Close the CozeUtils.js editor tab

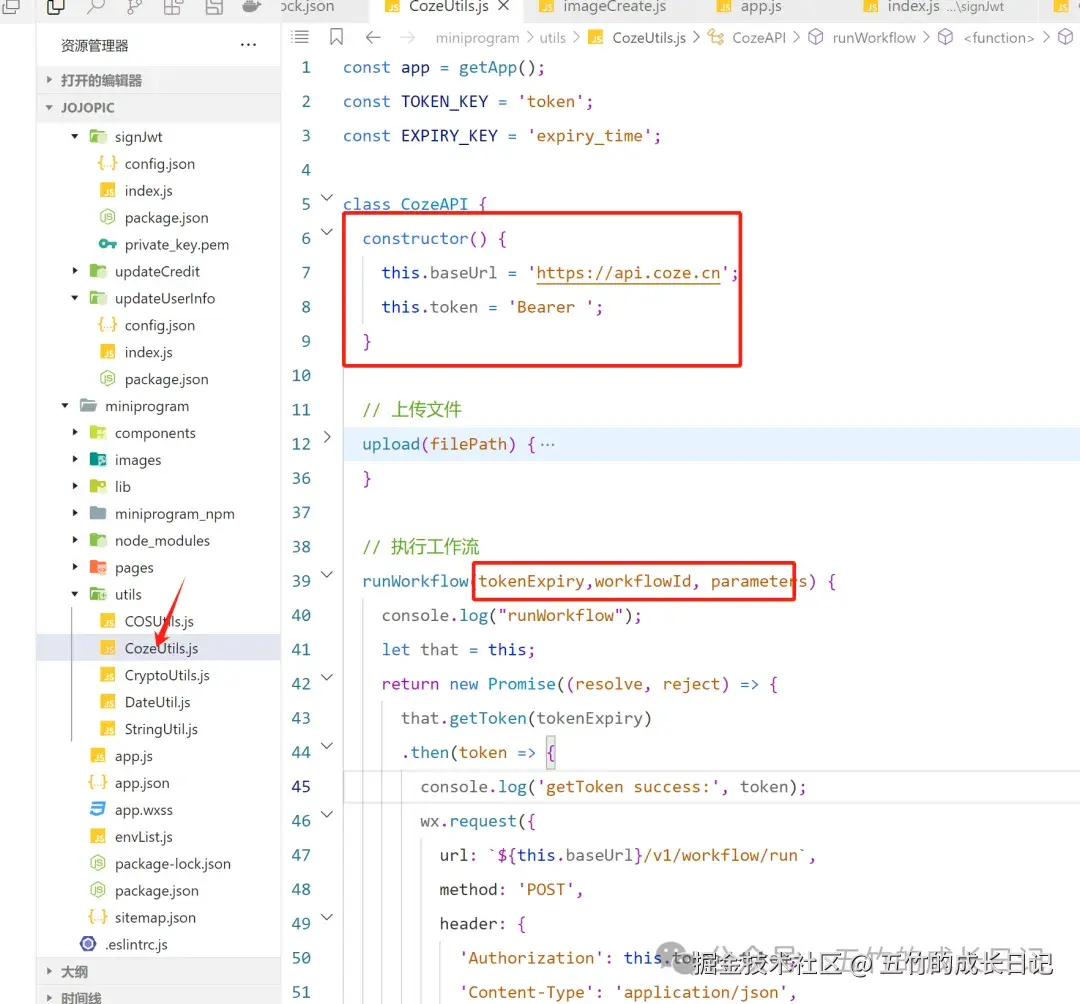(x=504, y=6)
